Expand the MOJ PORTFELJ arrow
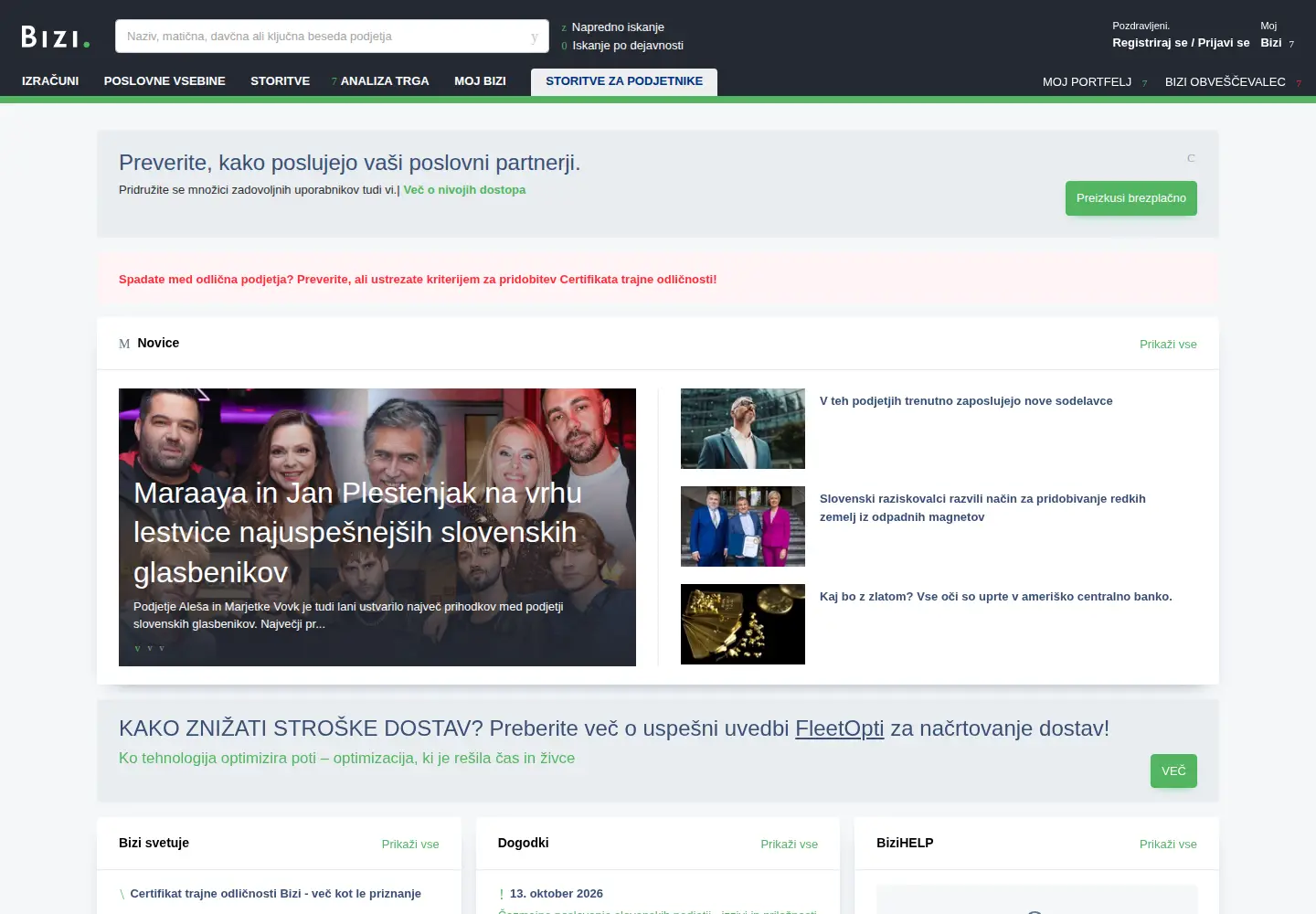Image resolution: width=1316 pixels, height=914 pixels. point(1144,83)
